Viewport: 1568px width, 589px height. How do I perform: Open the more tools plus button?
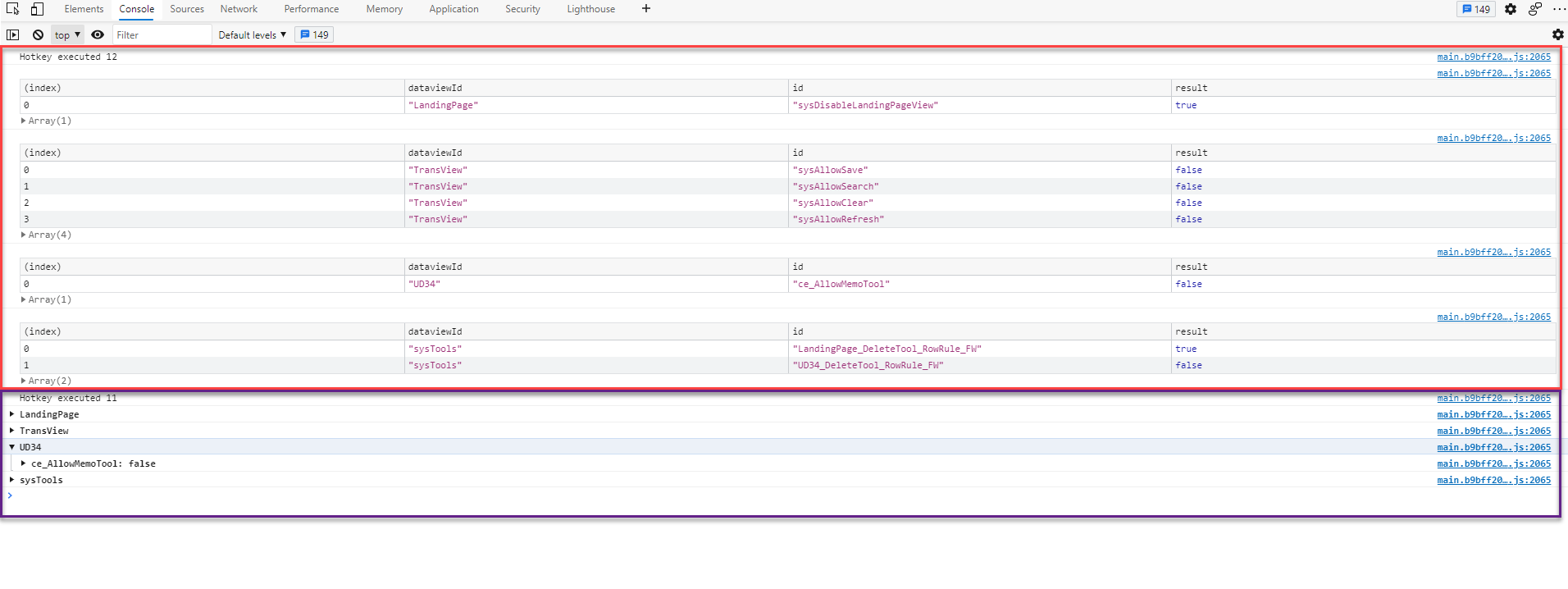(646, 9)
